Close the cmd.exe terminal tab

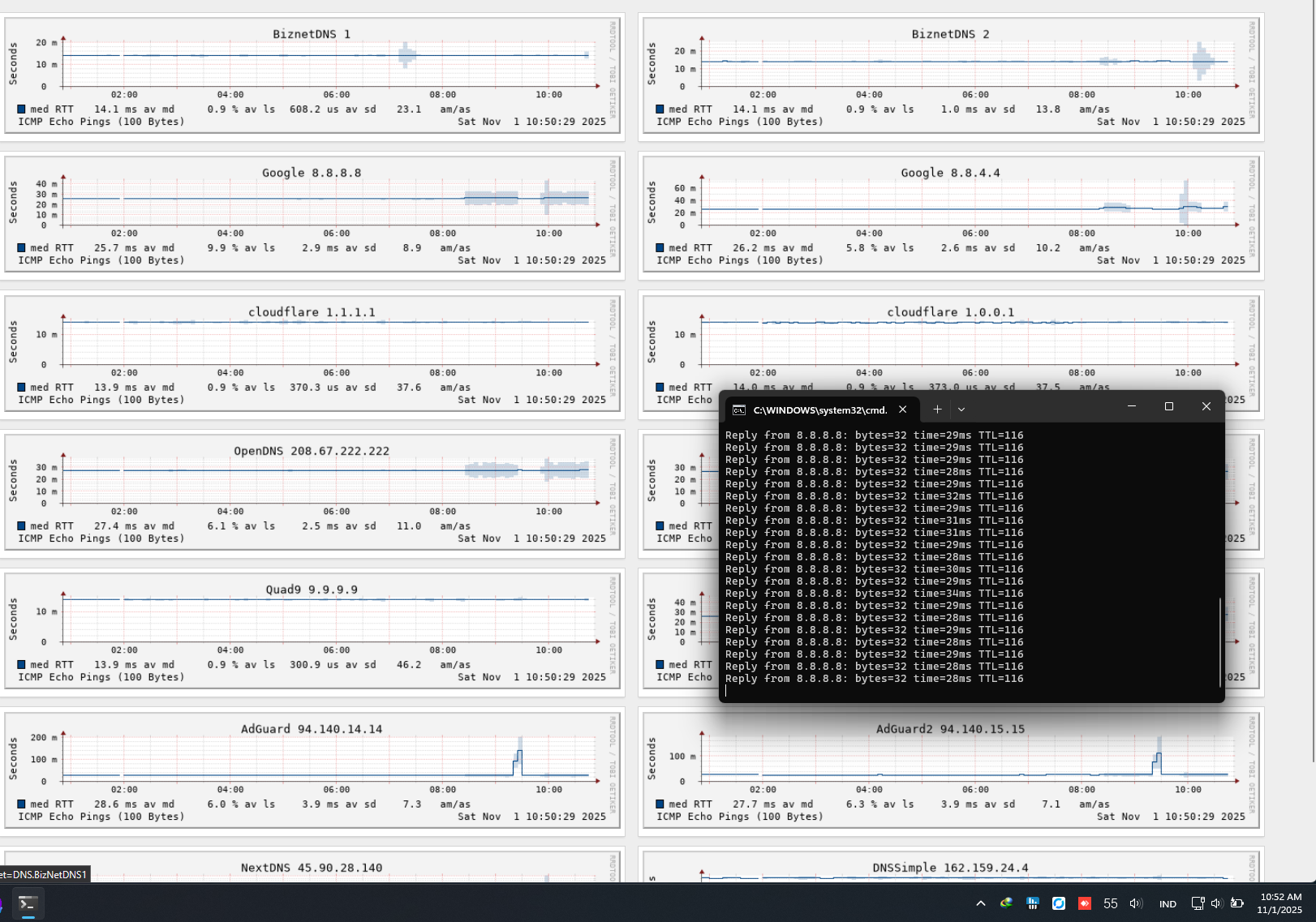click(902, 410)
